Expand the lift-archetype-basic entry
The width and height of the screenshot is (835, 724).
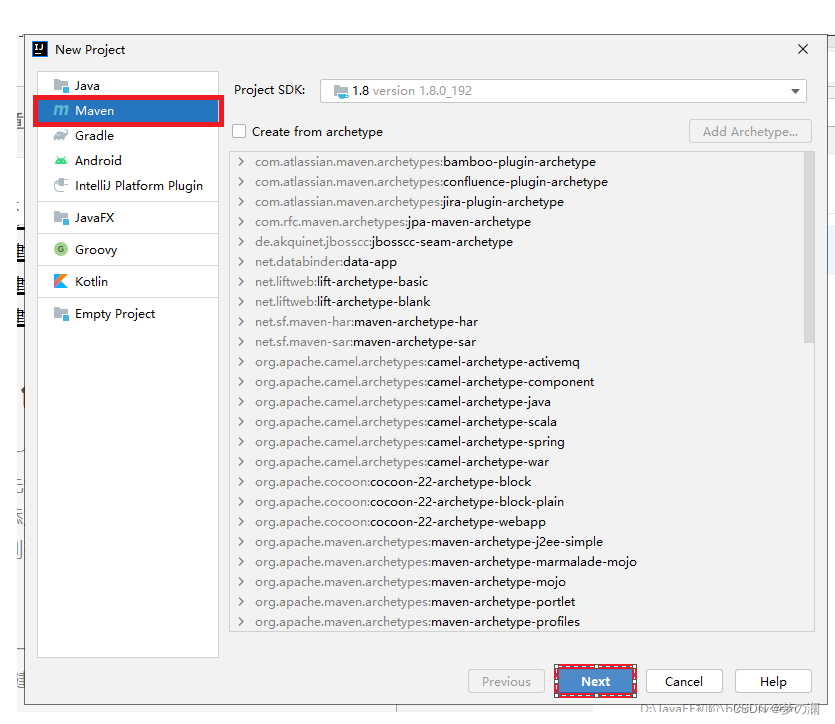pyautogui.click(x=241, y=281)
